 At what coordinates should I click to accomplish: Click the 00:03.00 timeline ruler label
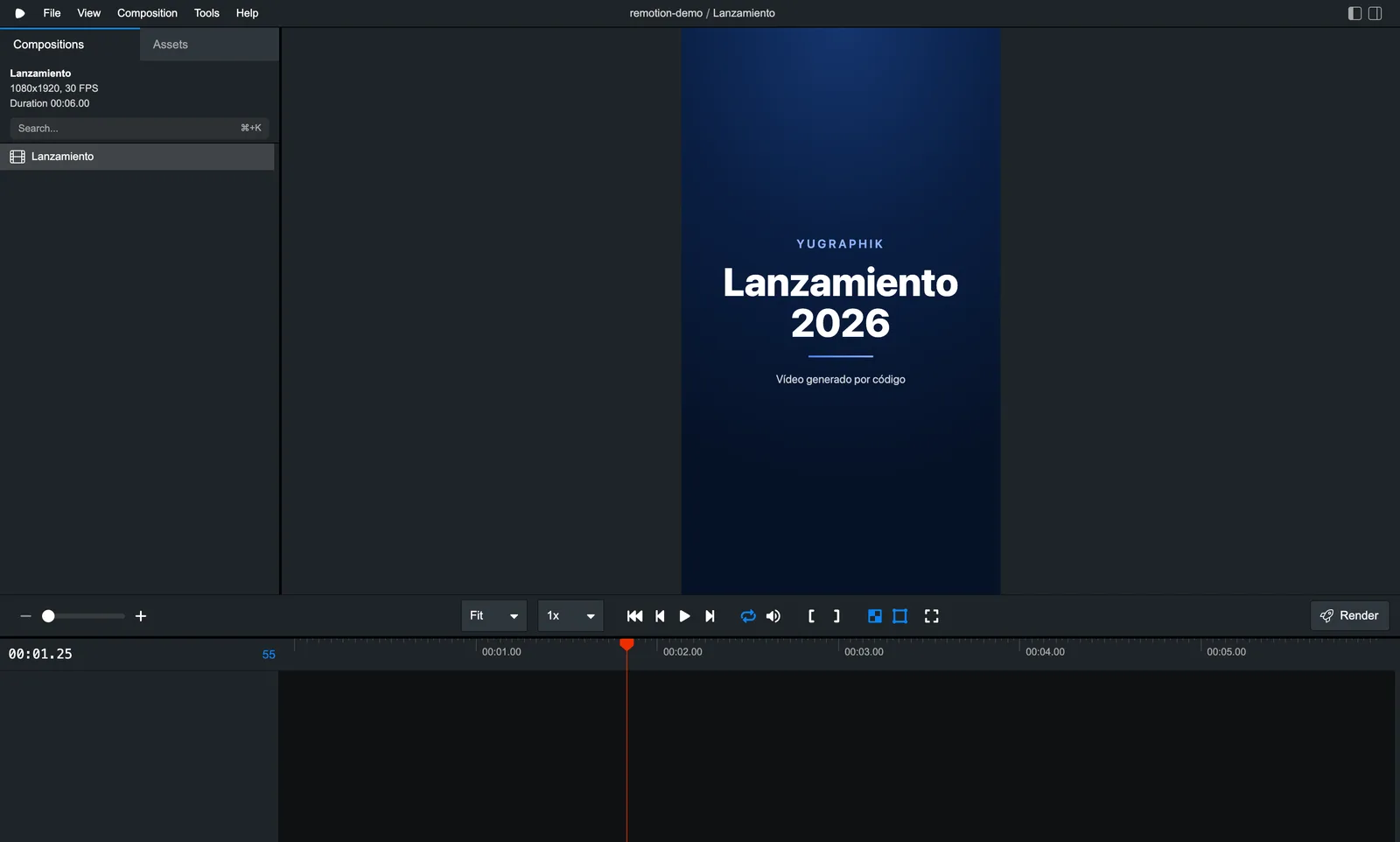pyautogui.click(x=864, y=652)
